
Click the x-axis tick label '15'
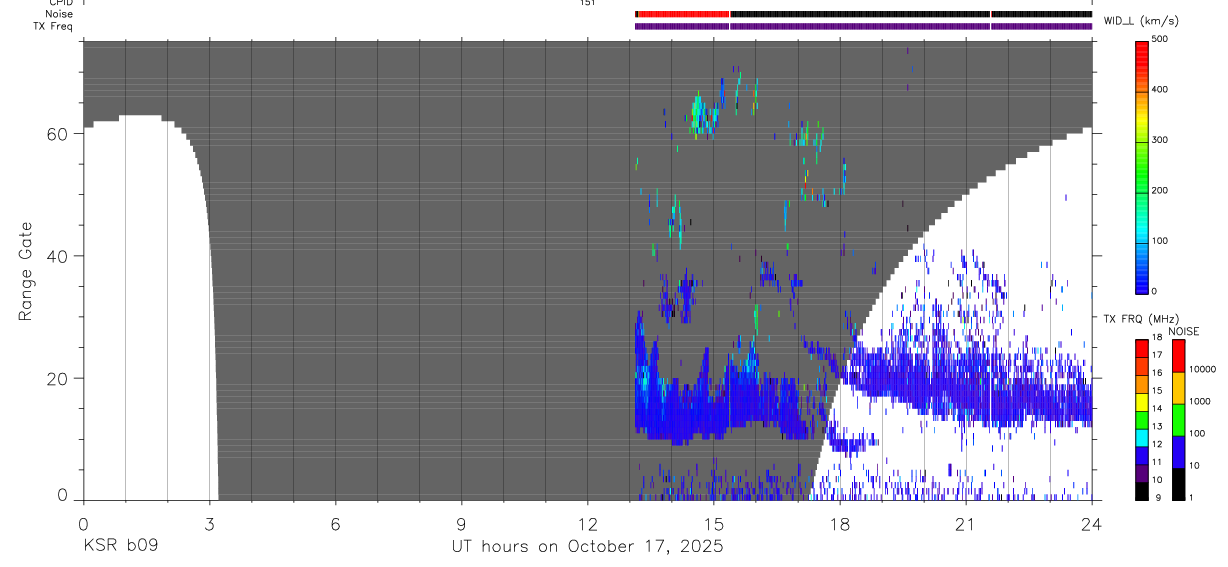pyautogui.click(x=713, y=523)
